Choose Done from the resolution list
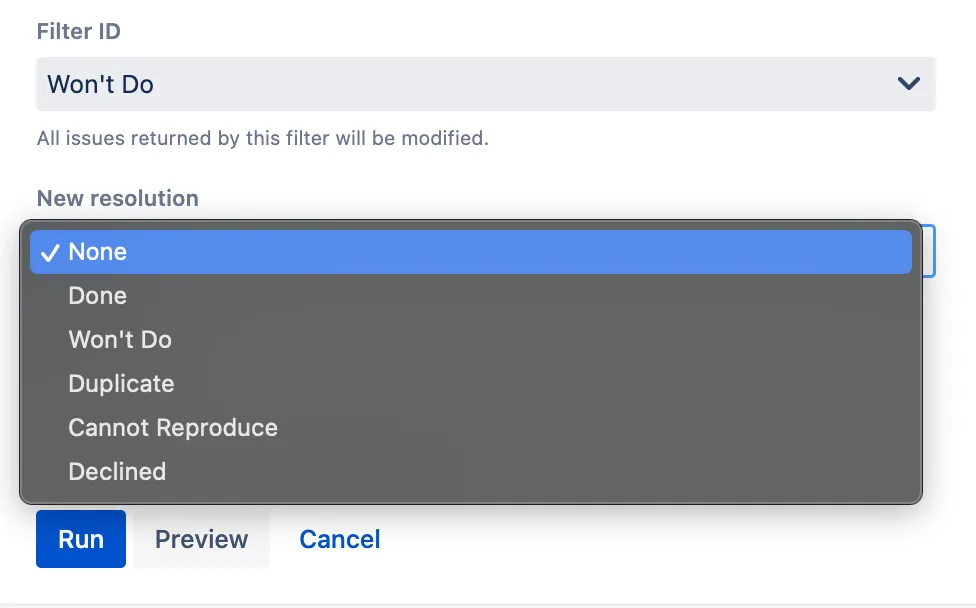Image resolution: width=976 pixels, height=608 pixels. 471,296
